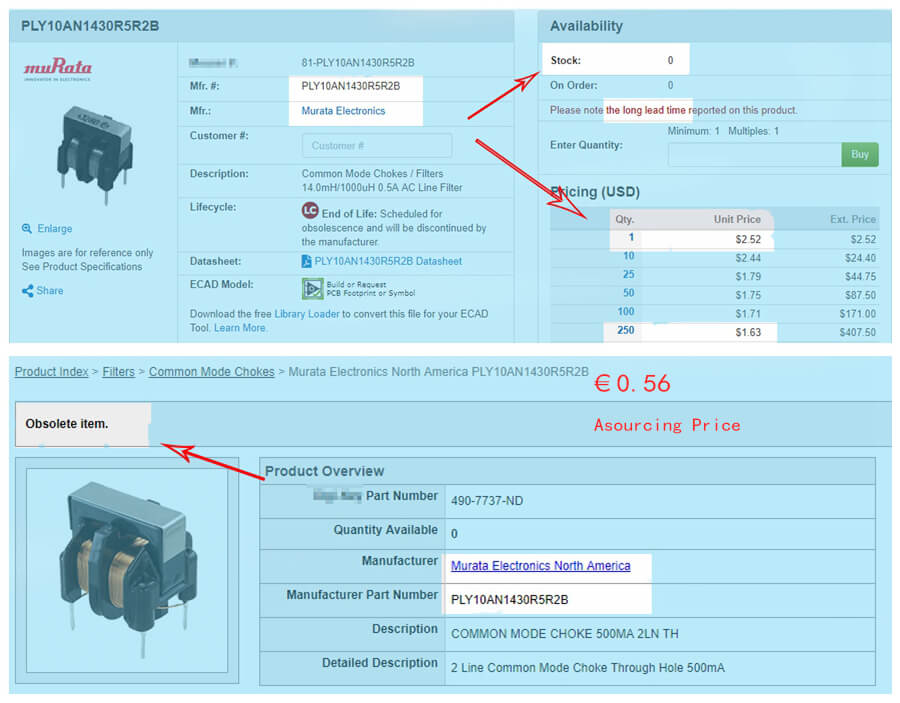Screen dimensions: 900x703
Task: Click Build or Request PCB Footprint text
Action: pos(371,289)
